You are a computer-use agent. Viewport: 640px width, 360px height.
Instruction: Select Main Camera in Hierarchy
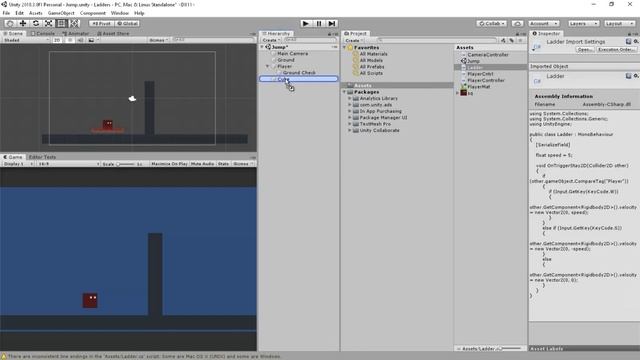coord(292,53)
